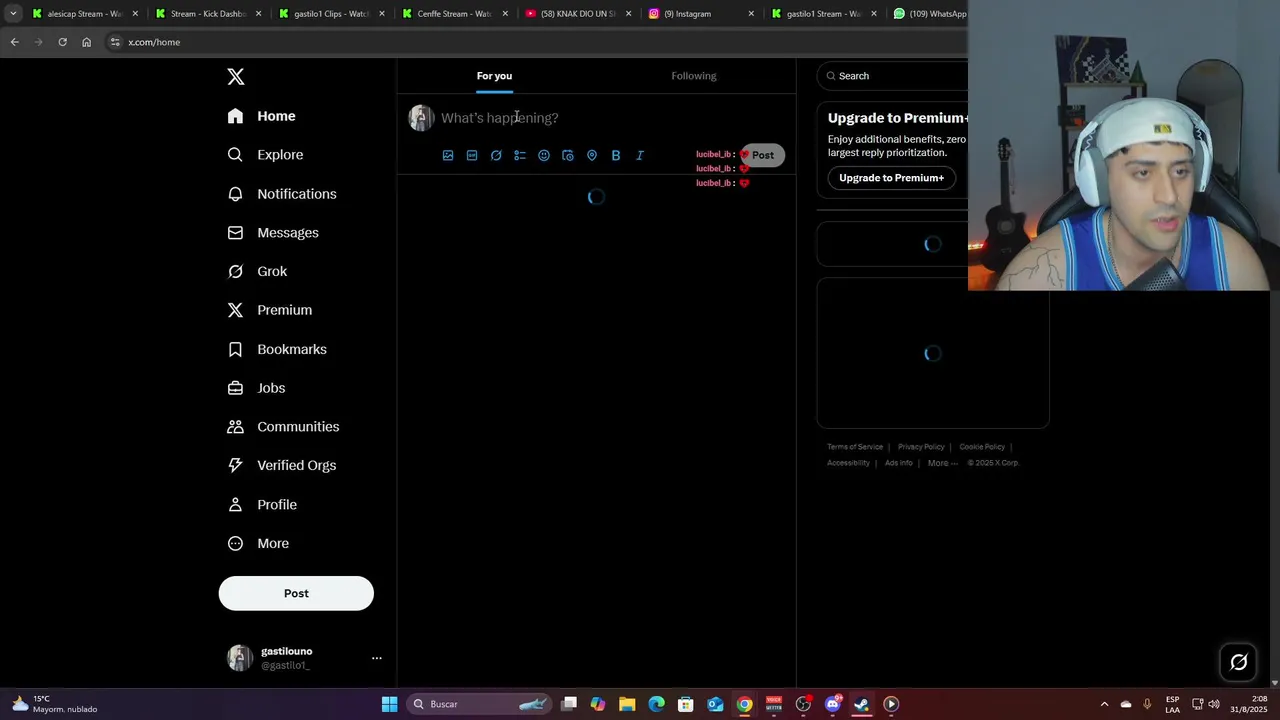Switch to the For you tab
This screenshot has height=720, width=1280.
(x=494, y=76)
